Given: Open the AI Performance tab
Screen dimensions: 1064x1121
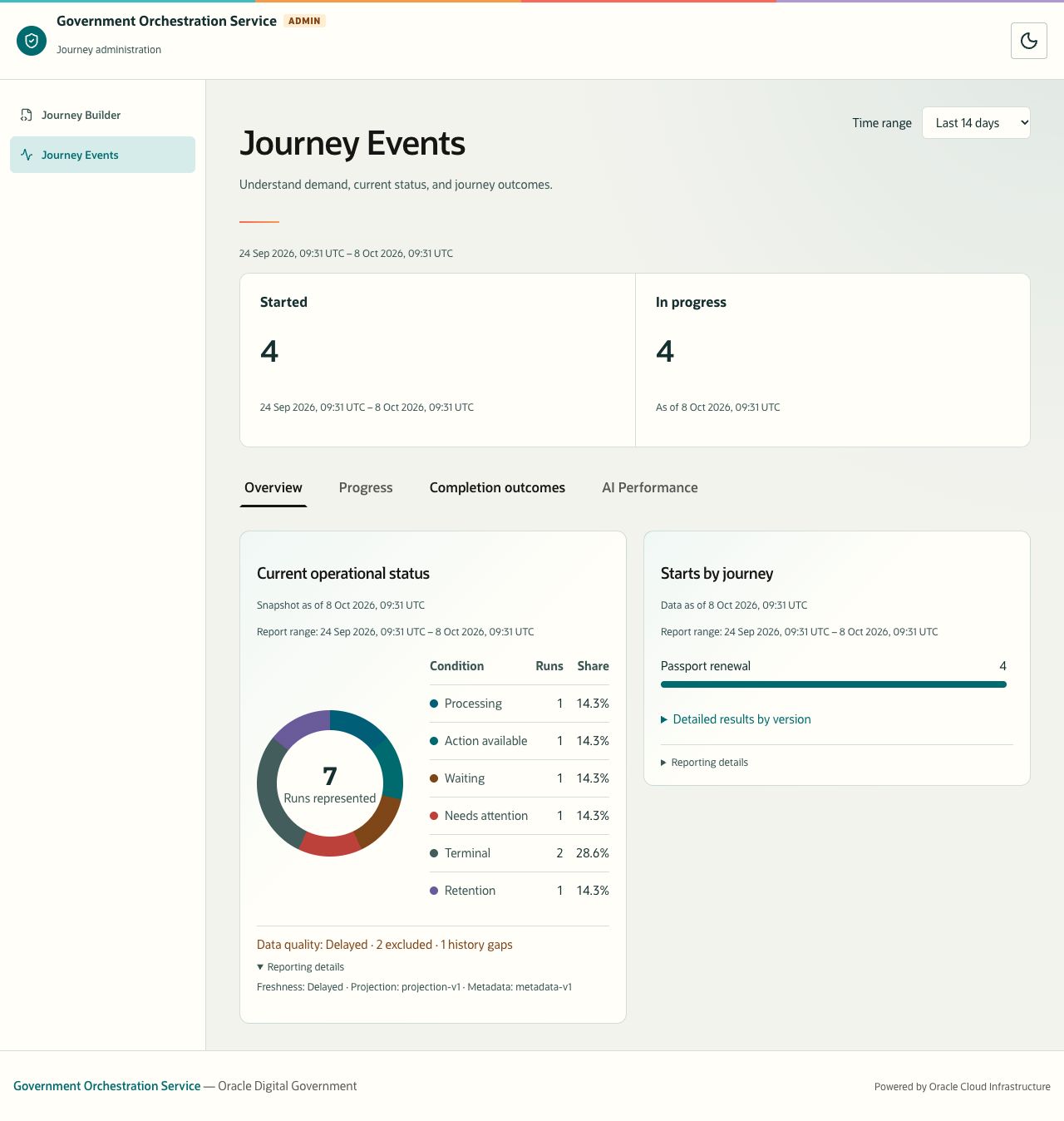Looking at the screenshot, I should coord(650,487).
